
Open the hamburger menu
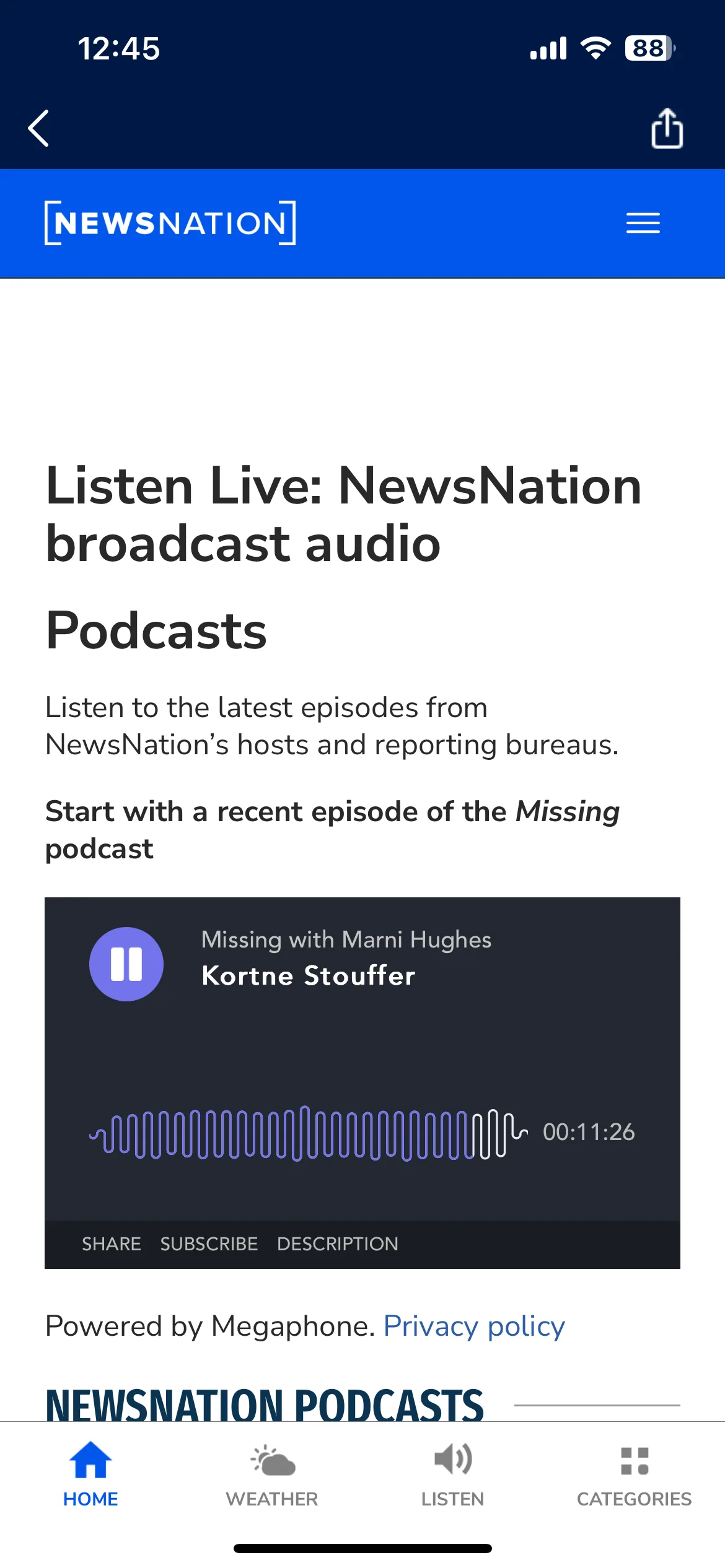[643, 223]
